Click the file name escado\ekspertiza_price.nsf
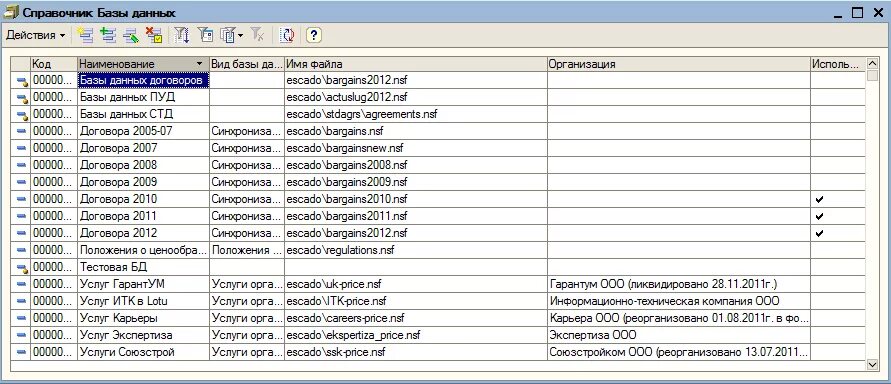Image resolution: width=891 pixels, height=384 pixels. 353,335
